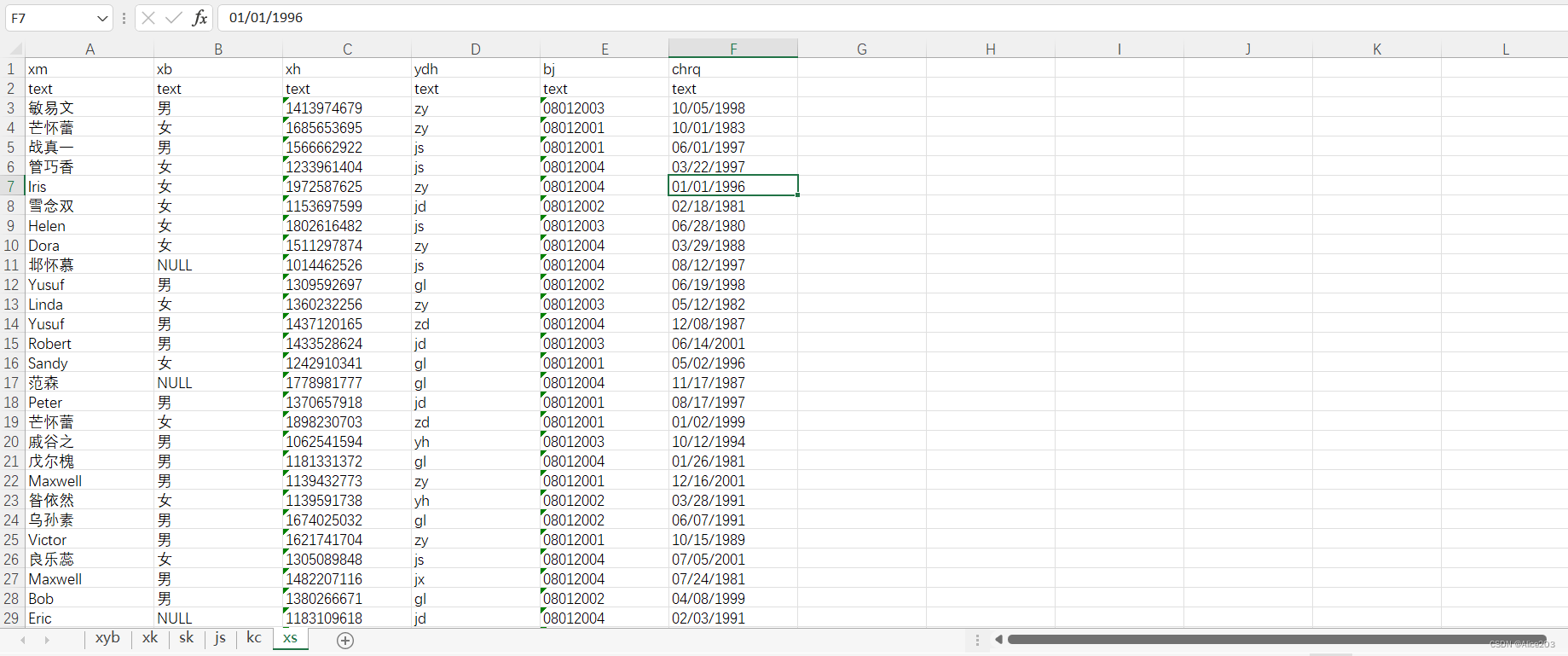Click the date cell 02/03/1991
The height and width of the screenshot is (656, 1568).
pyautogui.click(x=733, y=618)
